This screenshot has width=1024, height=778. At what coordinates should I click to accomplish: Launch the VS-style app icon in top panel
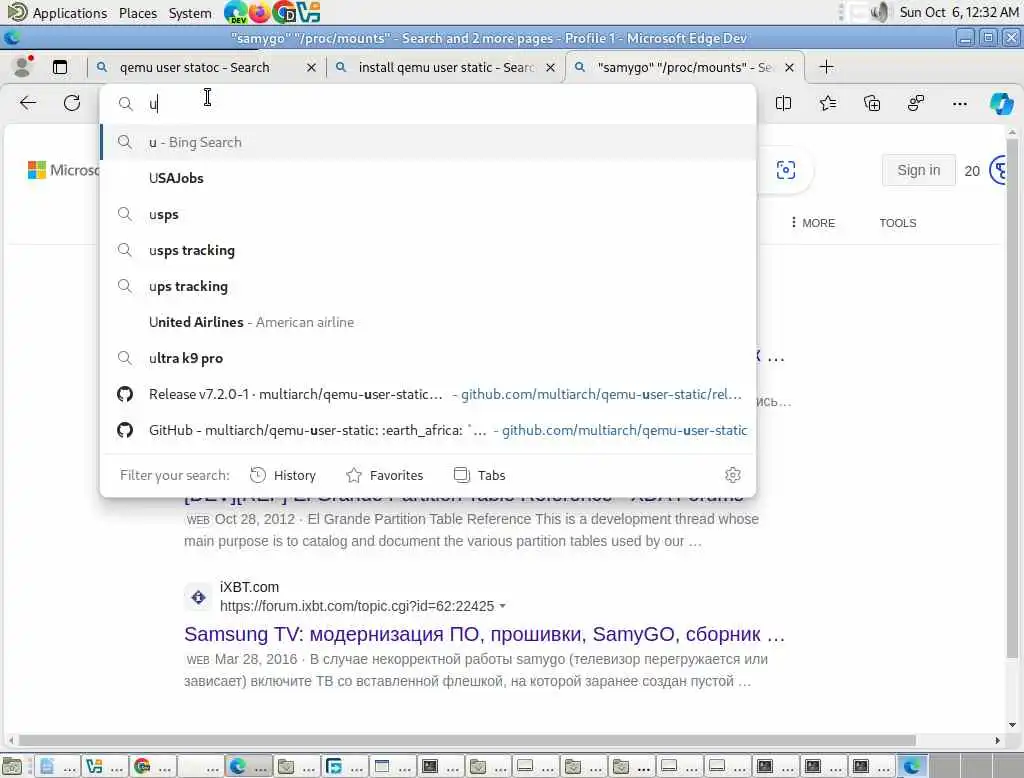click(308, 12)
